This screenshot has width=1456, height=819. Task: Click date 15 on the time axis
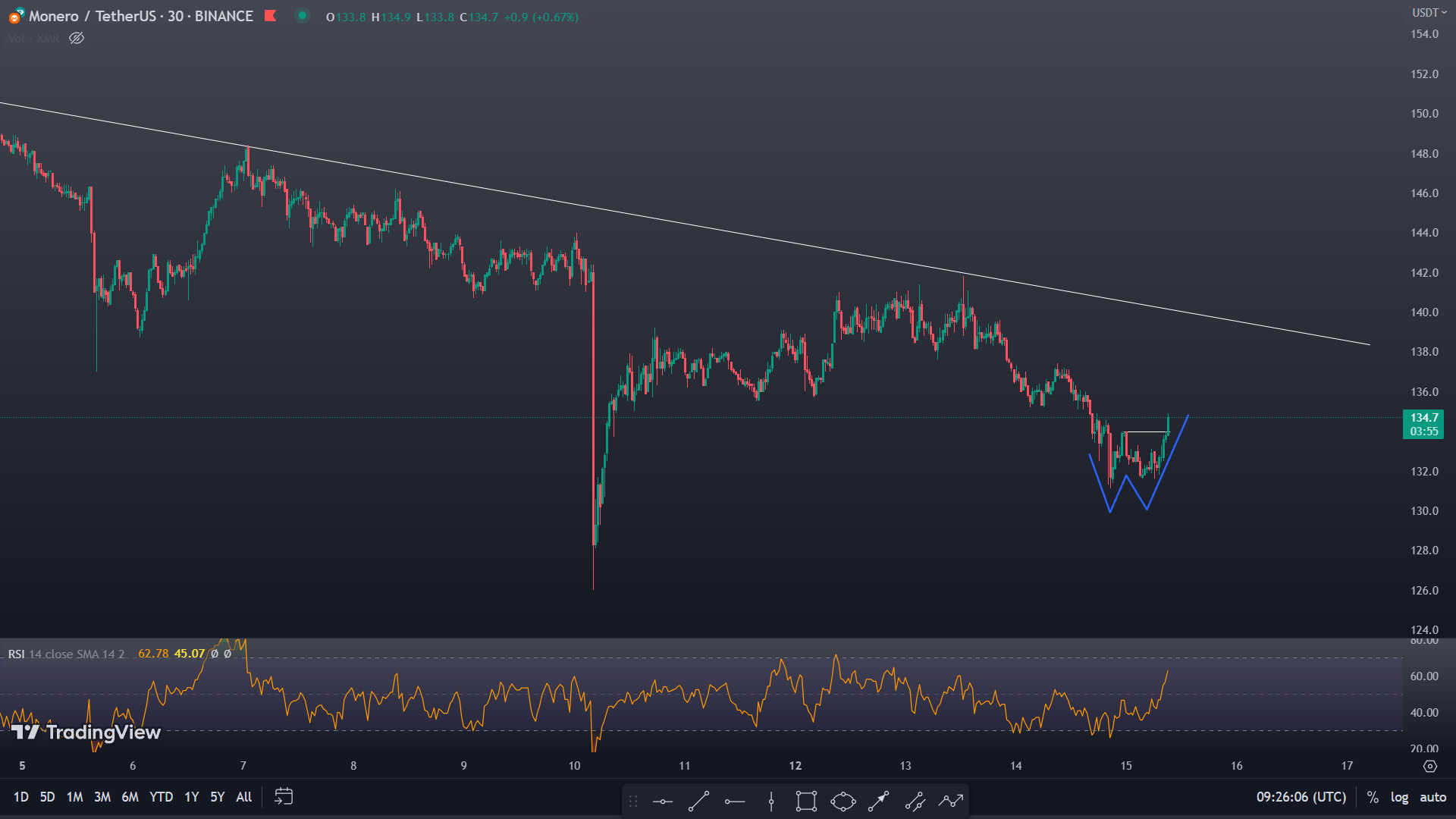coord(1126,766)
